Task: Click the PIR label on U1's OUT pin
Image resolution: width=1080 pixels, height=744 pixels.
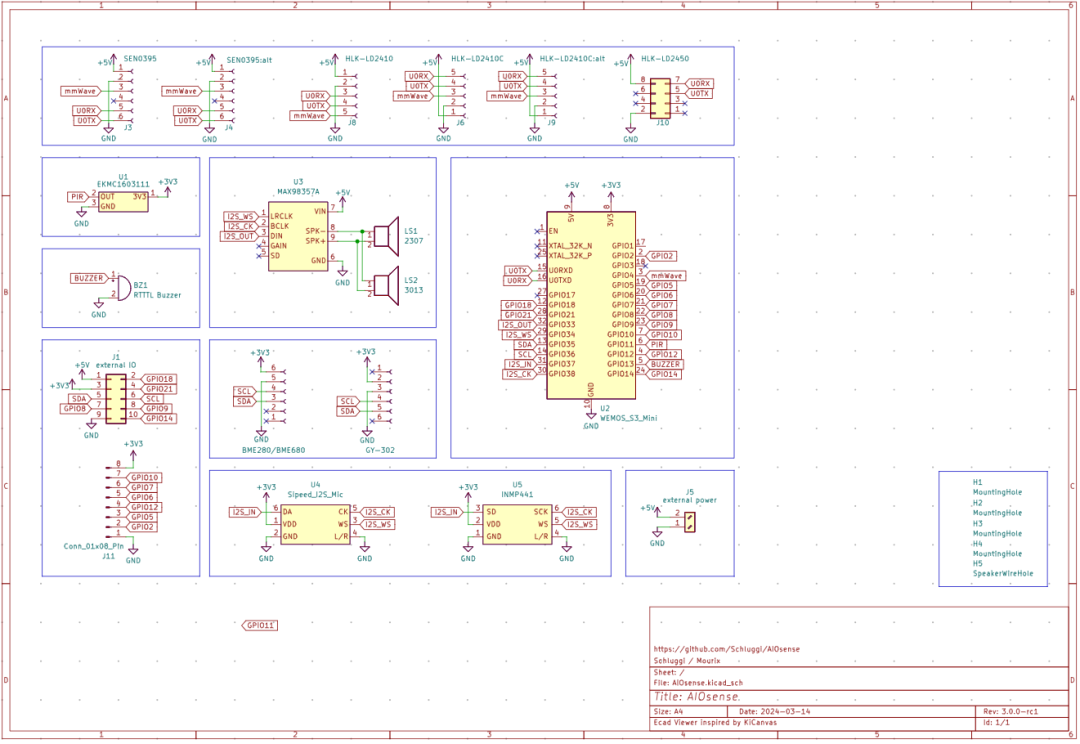Action: [x=78, y=197]
